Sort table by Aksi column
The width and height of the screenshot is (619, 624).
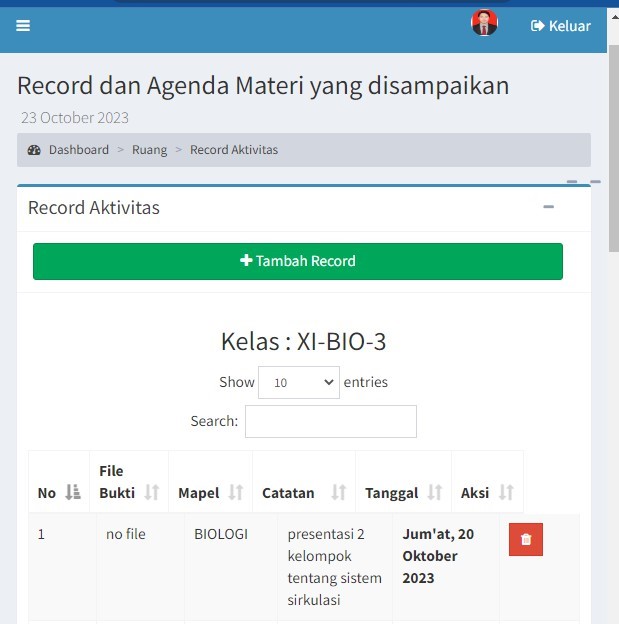click(486, 492)
